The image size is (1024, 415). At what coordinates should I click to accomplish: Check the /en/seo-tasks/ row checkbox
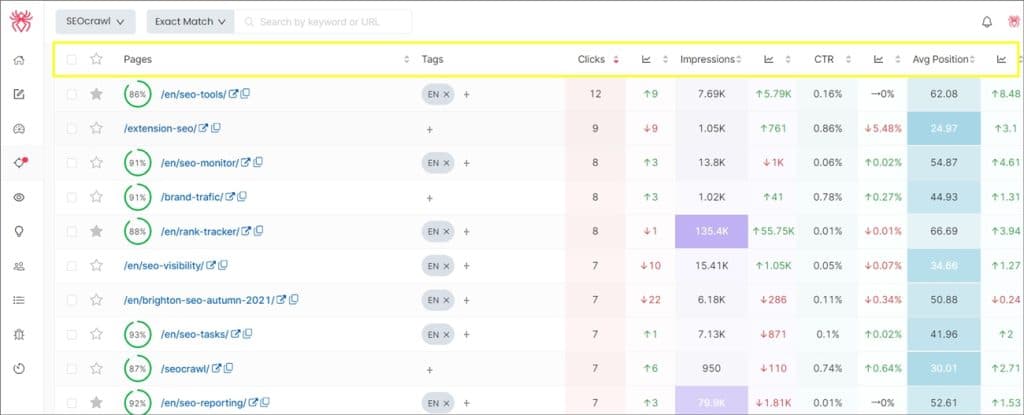(x=71, y=335)
